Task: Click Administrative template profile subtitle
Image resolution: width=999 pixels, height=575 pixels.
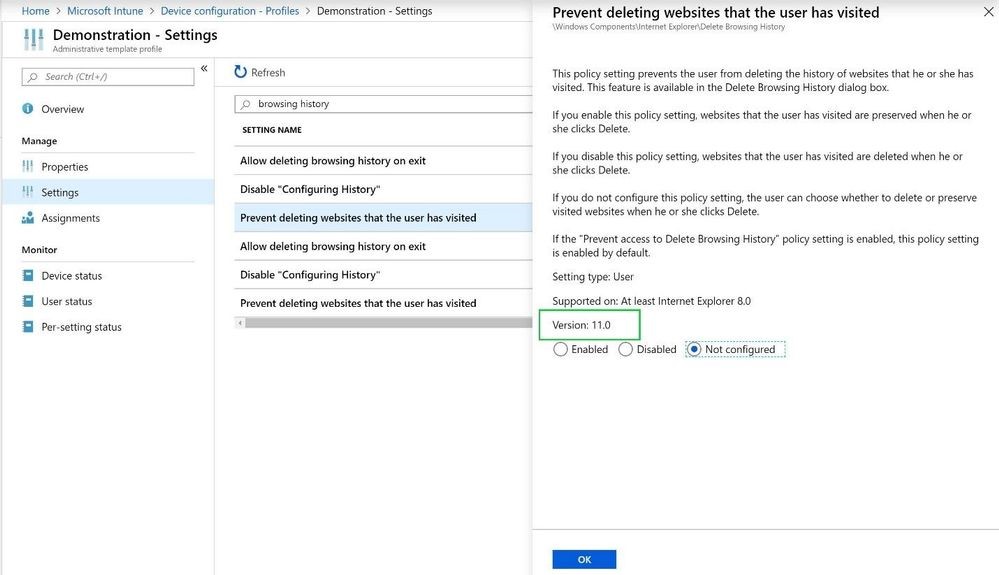Action: pyautogui.click(x=107, y=49)
